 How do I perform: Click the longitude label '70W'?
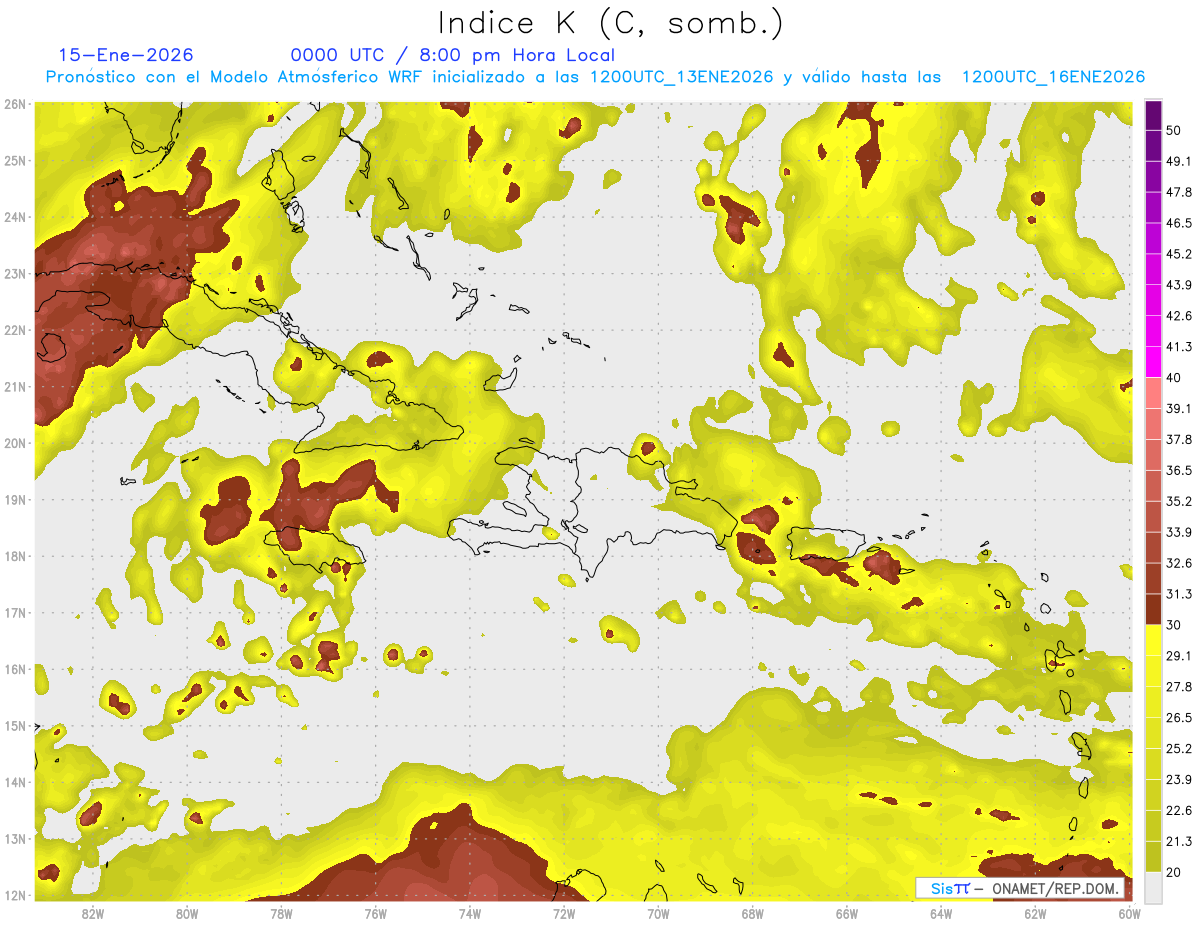658,914
